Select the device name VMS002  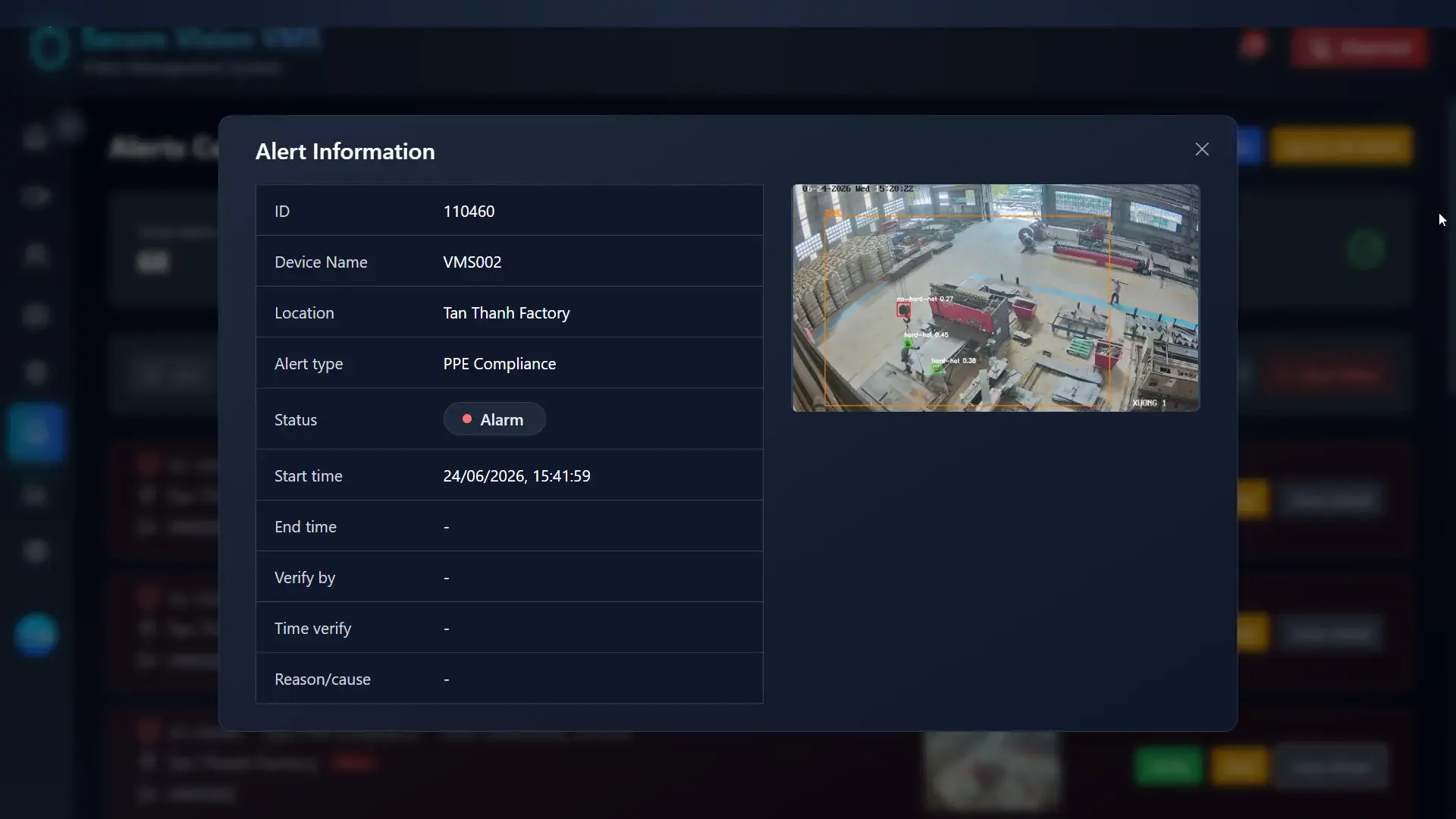point(472,262)
